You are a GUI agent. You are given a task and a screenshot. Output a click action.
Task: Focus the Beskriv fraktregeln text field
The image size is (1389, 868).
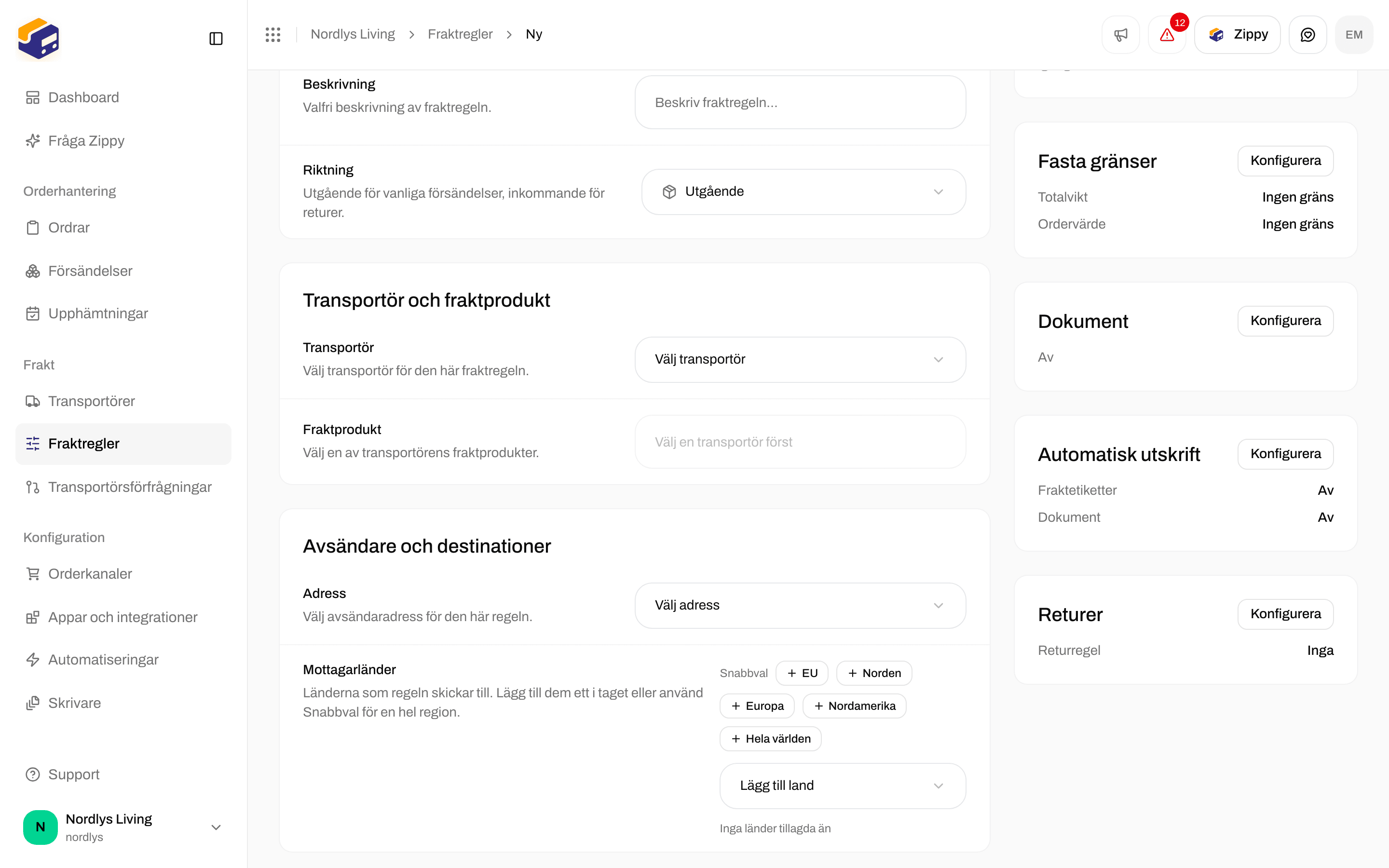[800, 103]
